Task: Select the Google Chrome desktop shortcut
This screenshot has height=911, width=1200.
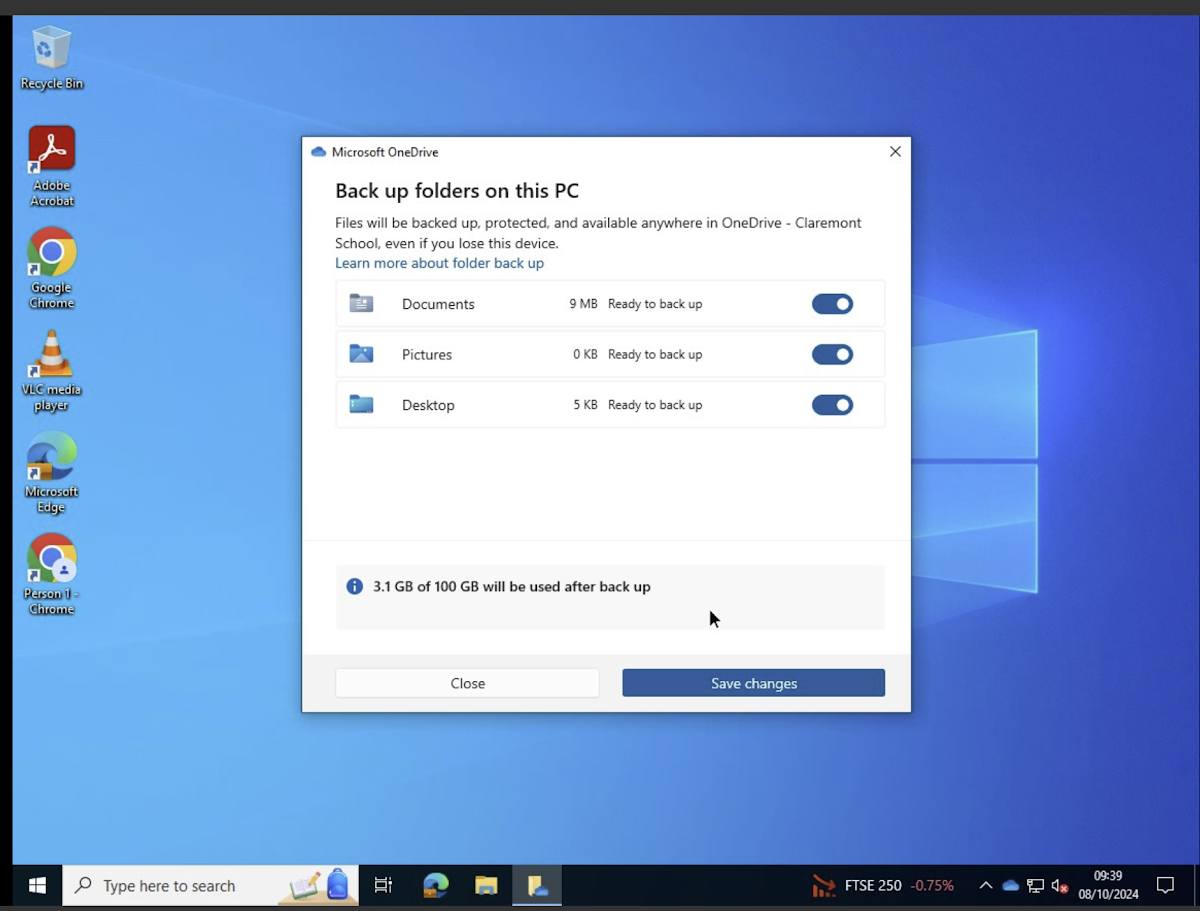Action: (52, 268)
